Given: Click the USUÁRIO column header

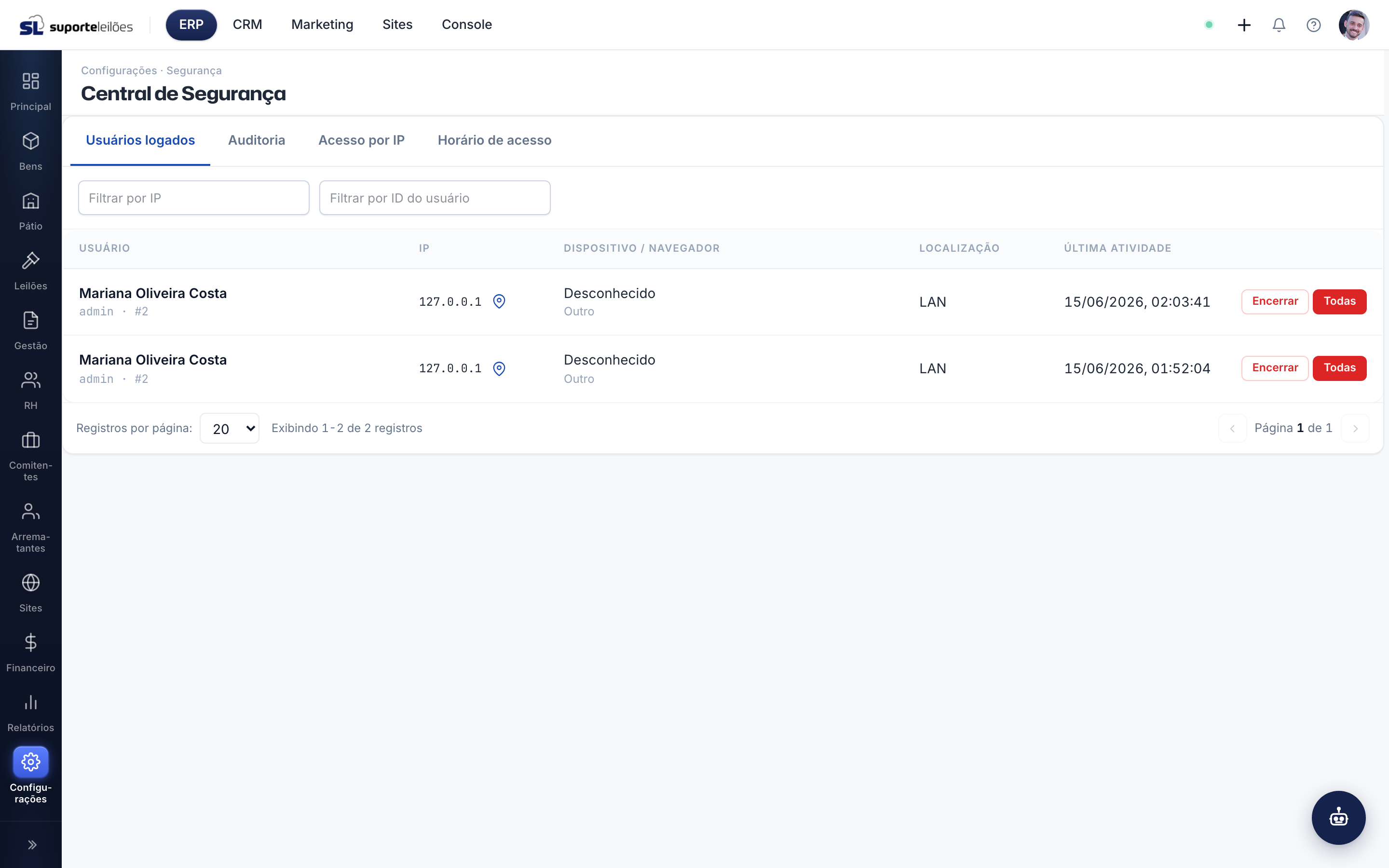Looking at the screenshot, I should tap(105, 248).
